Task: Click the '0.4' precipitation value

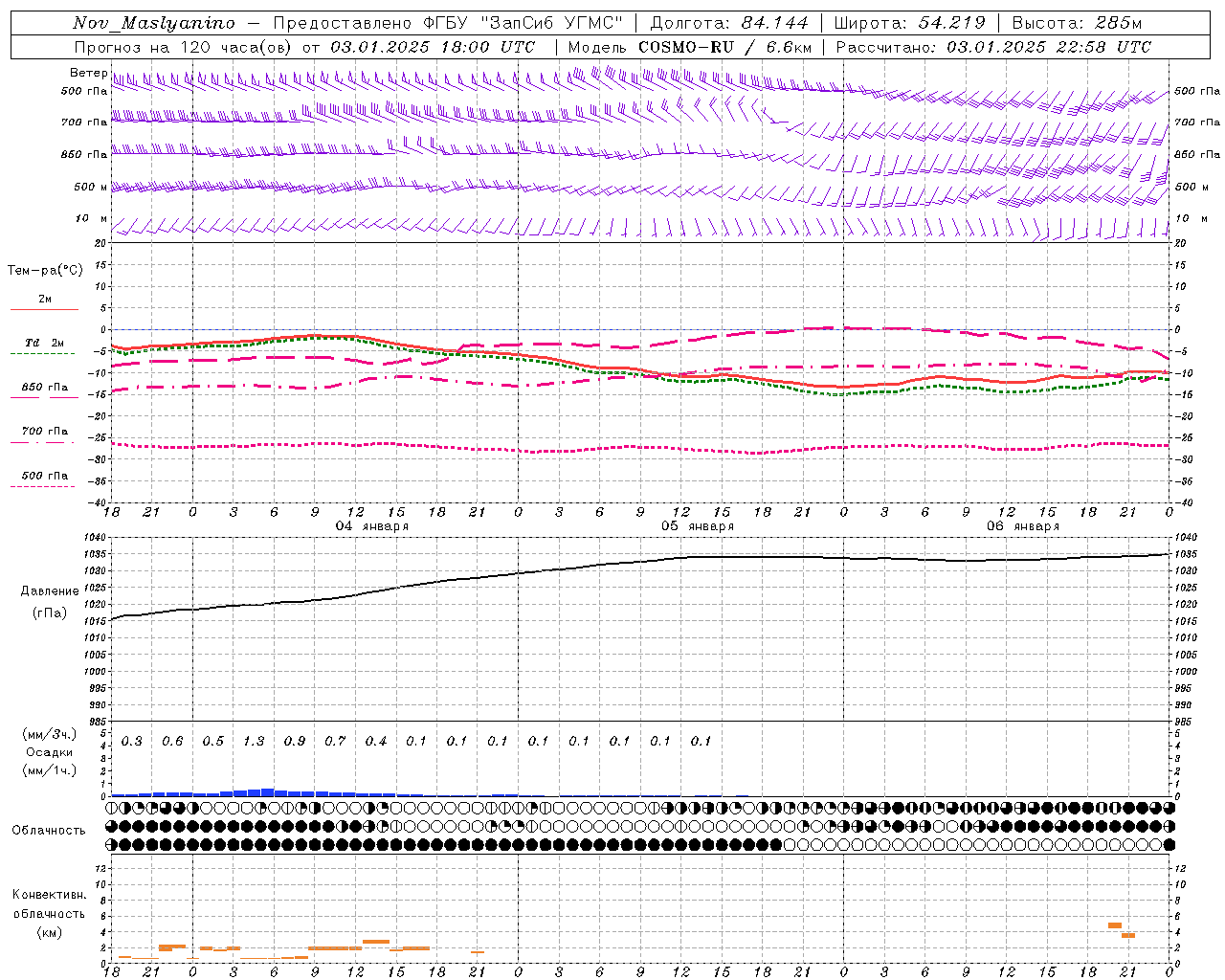Action: click(x=376, y=742)
